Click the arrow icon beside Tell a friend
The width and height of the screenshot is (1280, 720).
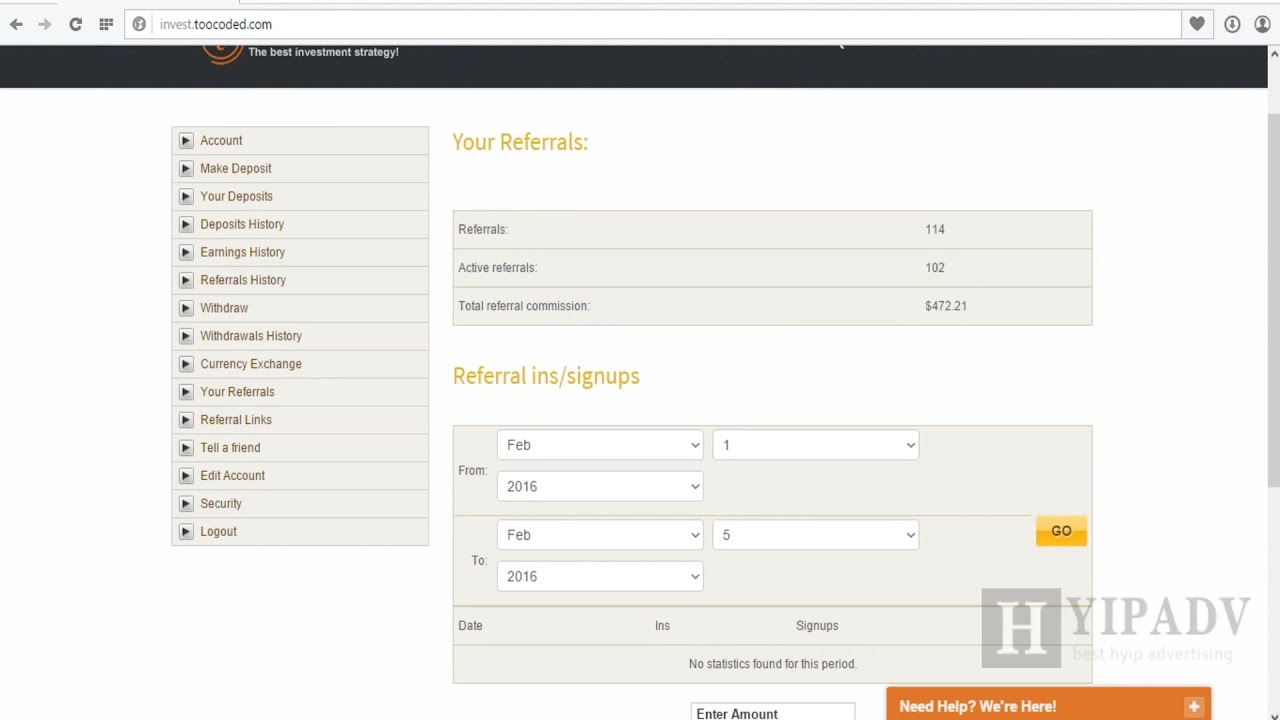pos(186,449)
